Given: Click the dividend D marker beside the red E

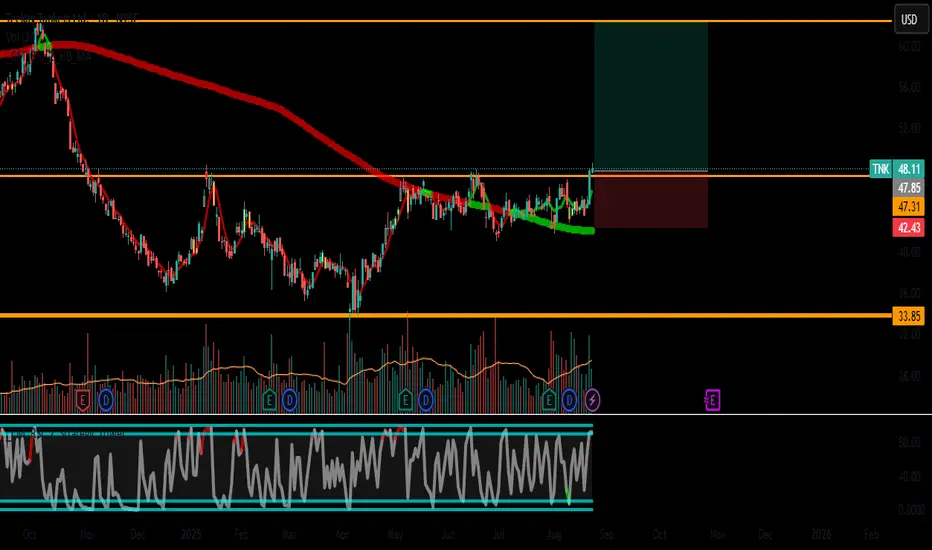Looking at the screenshot, I should 106,400.
